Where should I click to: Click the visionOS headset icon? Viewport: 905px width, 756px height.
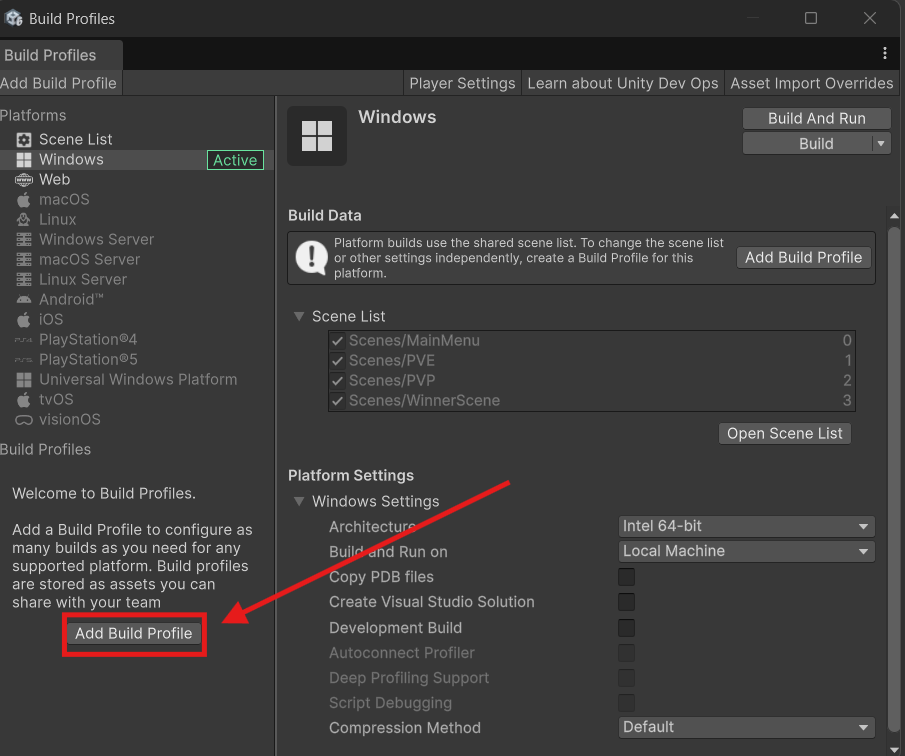(24, 420)
